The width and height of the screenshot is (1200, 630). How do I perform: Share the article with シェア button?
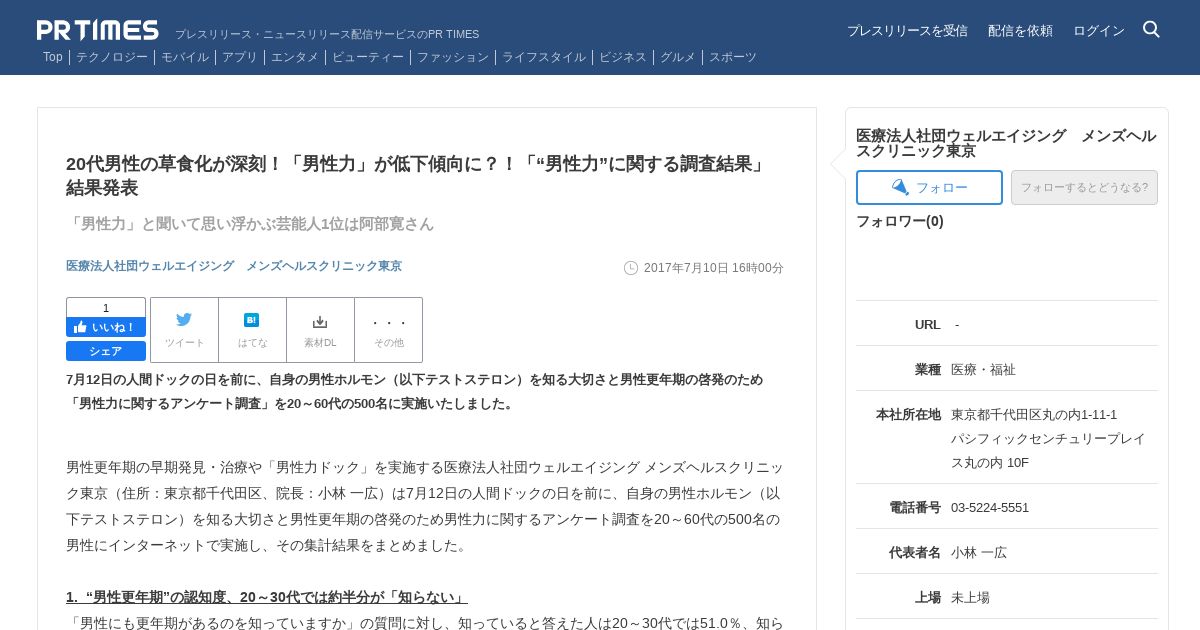click(106, 351)
